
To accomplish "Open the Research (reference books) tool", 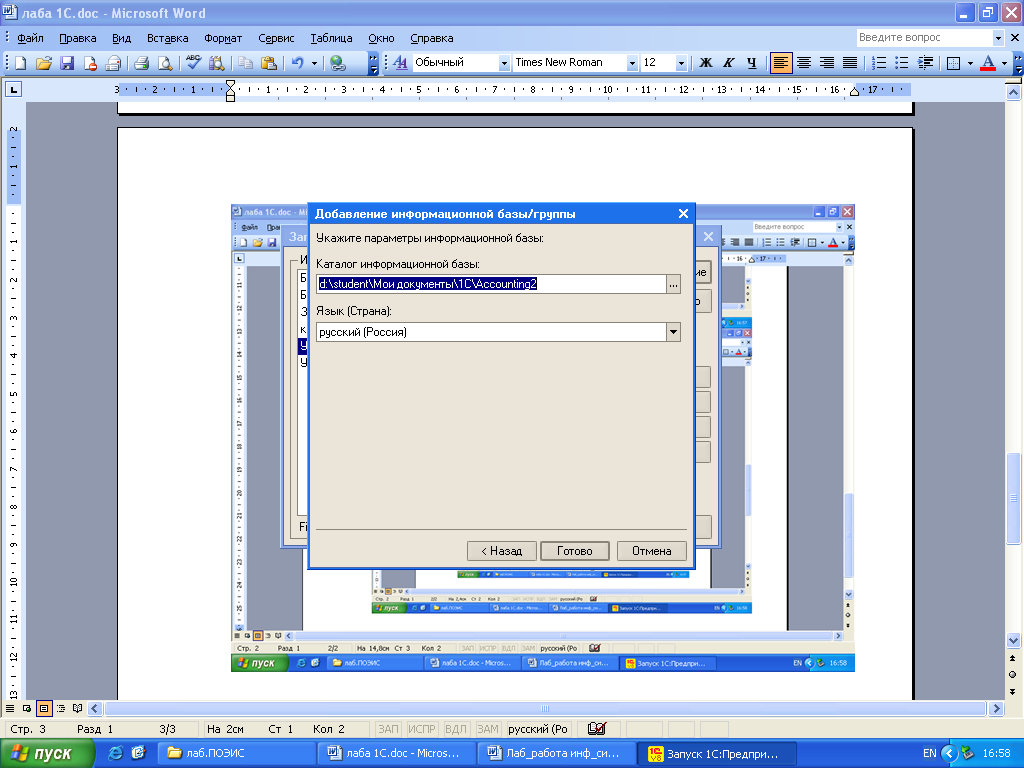I will click(x=216, y=63).
